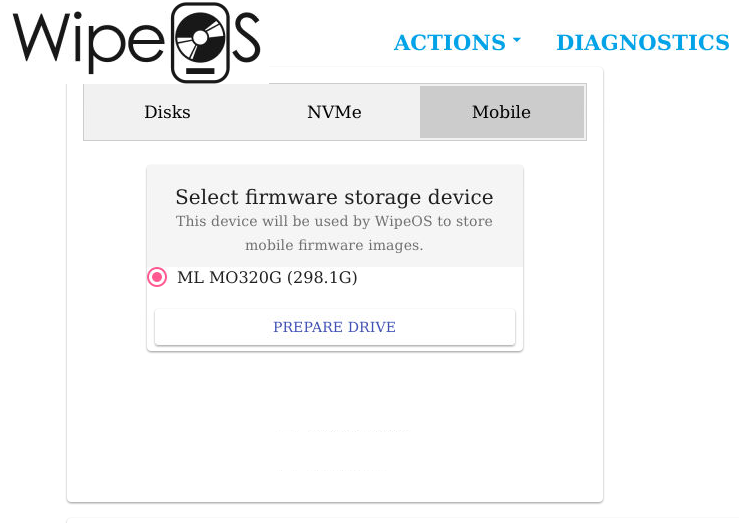Click the slot line on the disk icon
The width and height of the screenshot is (739, 523).
pyautogui.click(x=200, y=71)
